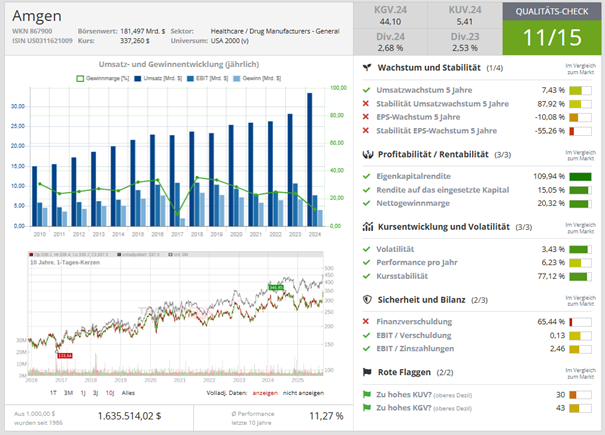
Task: Click the KGV.24 value tile
Action: [x=391, y=14]
